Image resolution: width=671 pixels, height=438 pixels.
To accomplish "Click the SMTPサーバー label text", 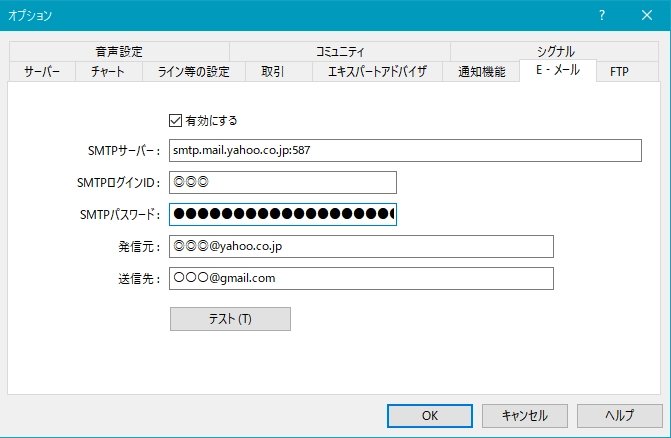I will [124, 151].
